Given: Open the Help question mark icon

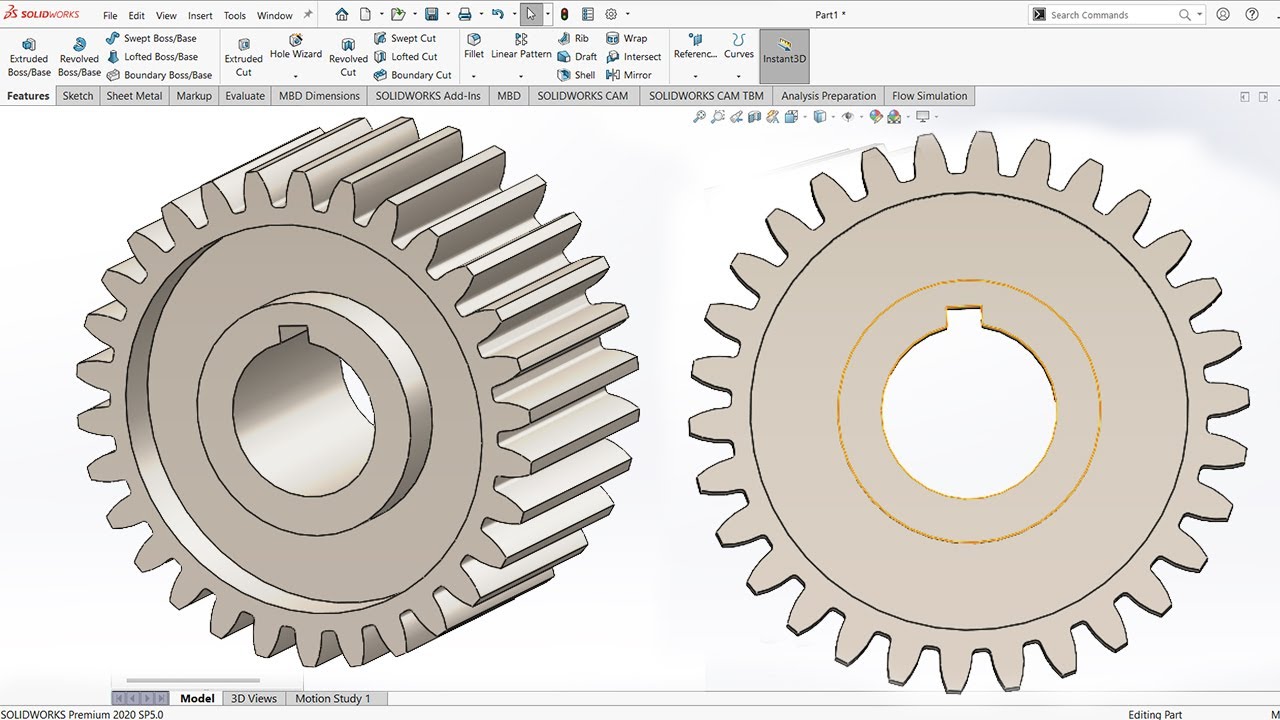Looking at the screenshot, I should click(1252, 14).
